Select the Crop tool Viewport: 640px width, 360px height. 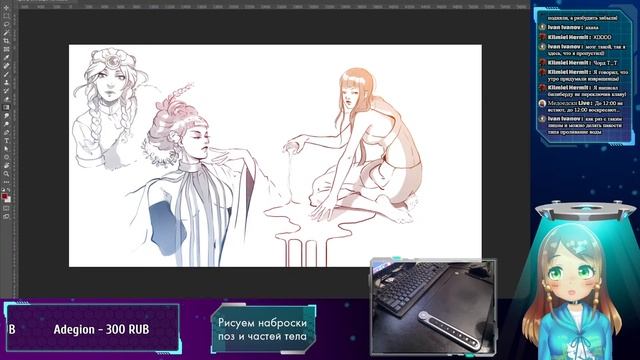(x=6, y=41)
